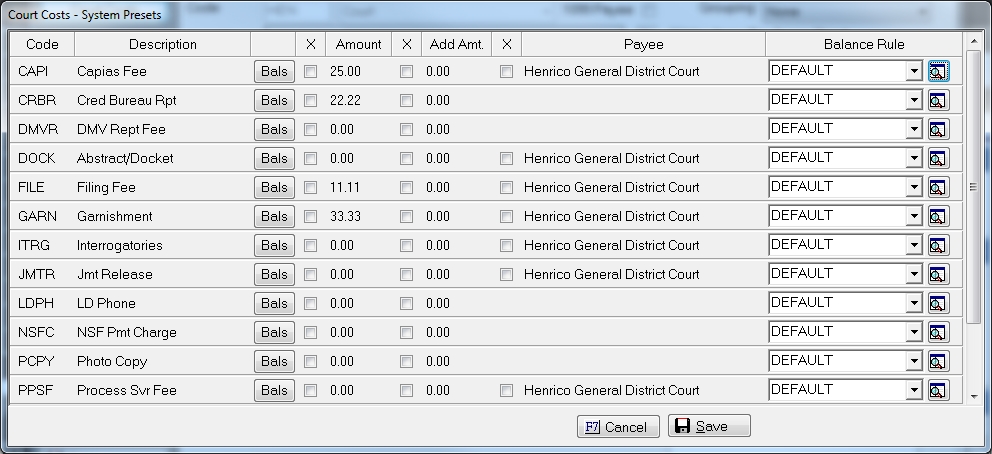Click the Payee column header
The height and width of the screenshot is (454, 992).
click(643, 44)
